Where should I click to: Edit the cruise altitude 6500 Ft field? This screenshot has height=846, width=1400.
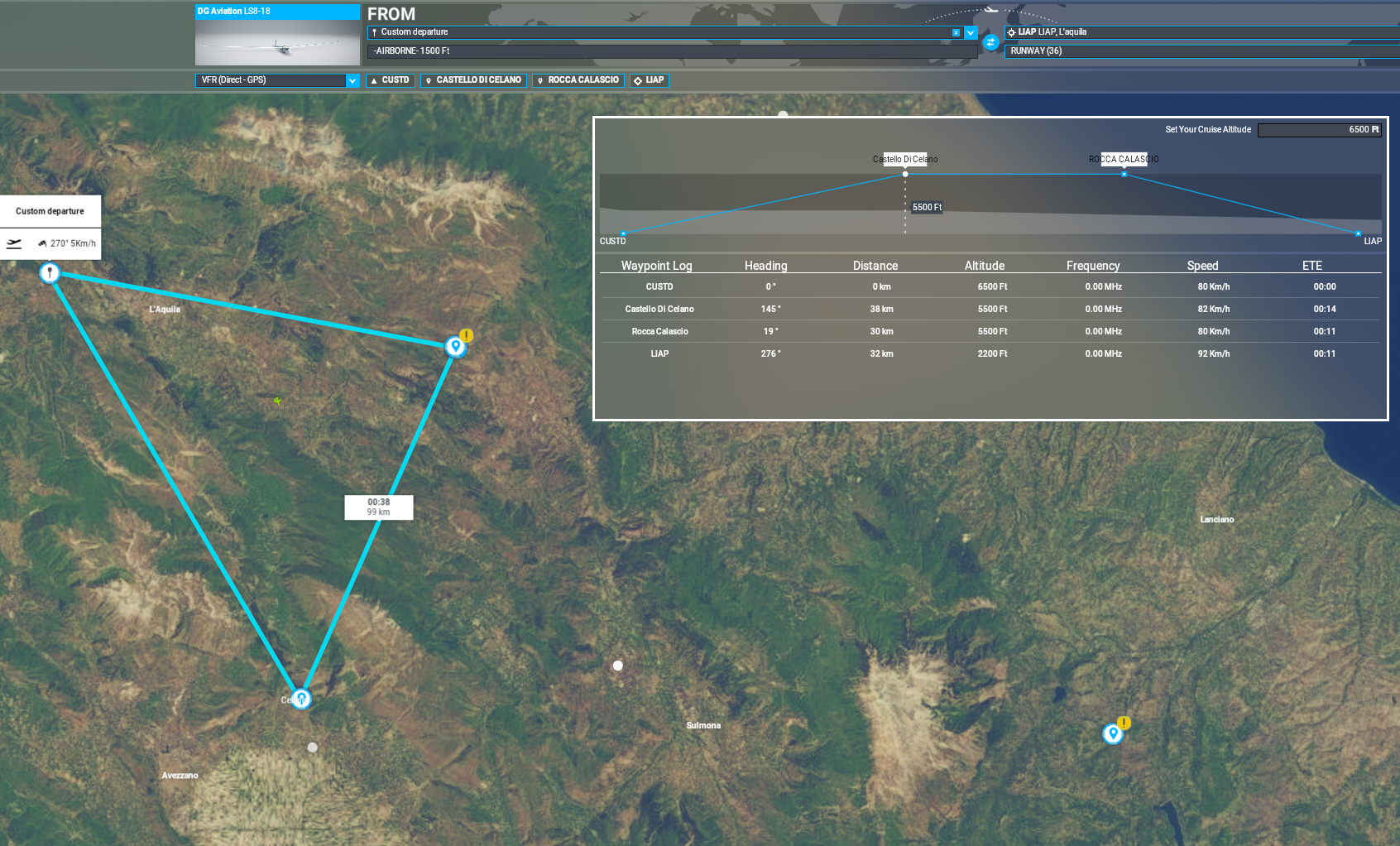coord(1319,130)
